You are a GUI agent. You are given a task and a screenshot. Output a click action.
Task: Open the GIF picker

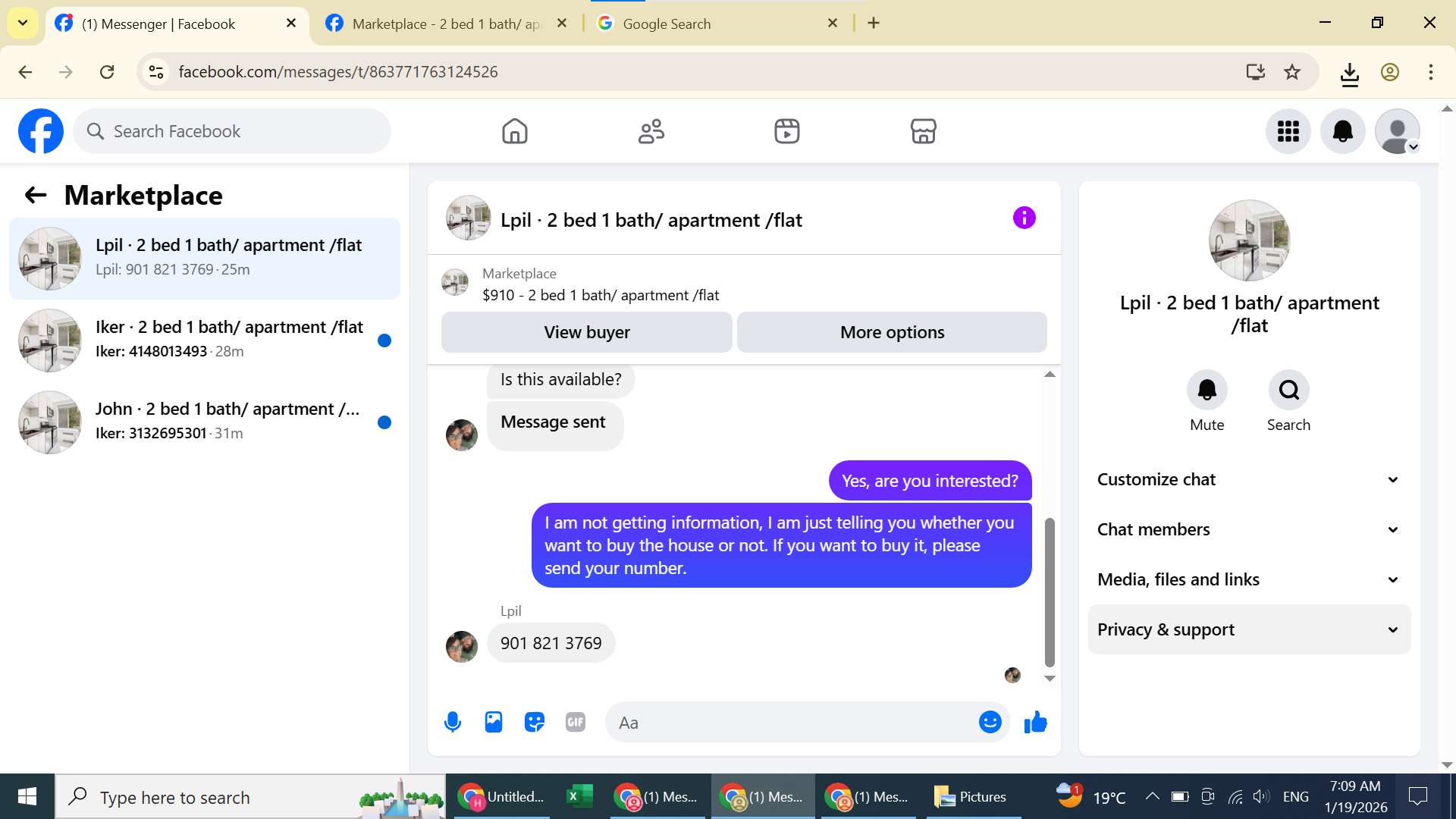pyautogui.click(x=576, y=722)
